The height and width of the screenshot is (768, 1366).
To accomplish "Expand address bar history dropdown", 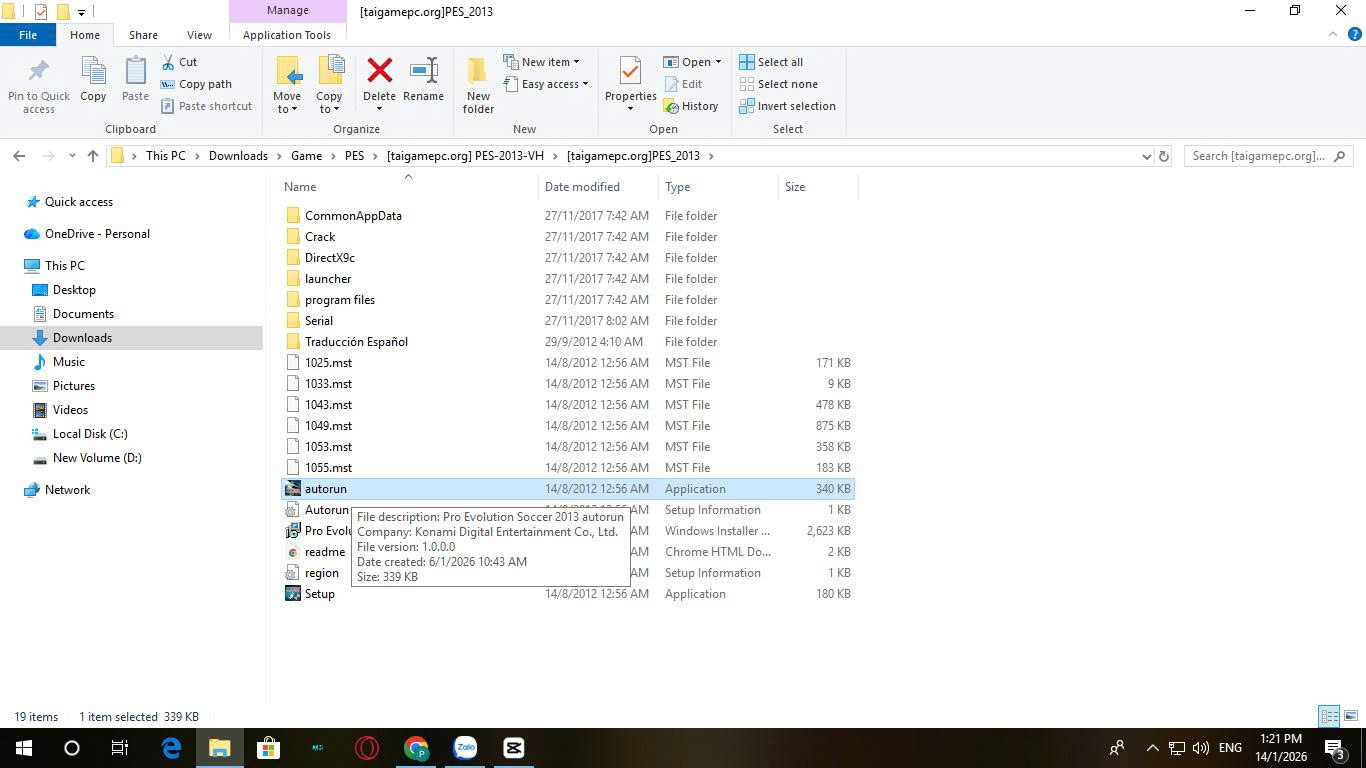I will coord(1146,156).
